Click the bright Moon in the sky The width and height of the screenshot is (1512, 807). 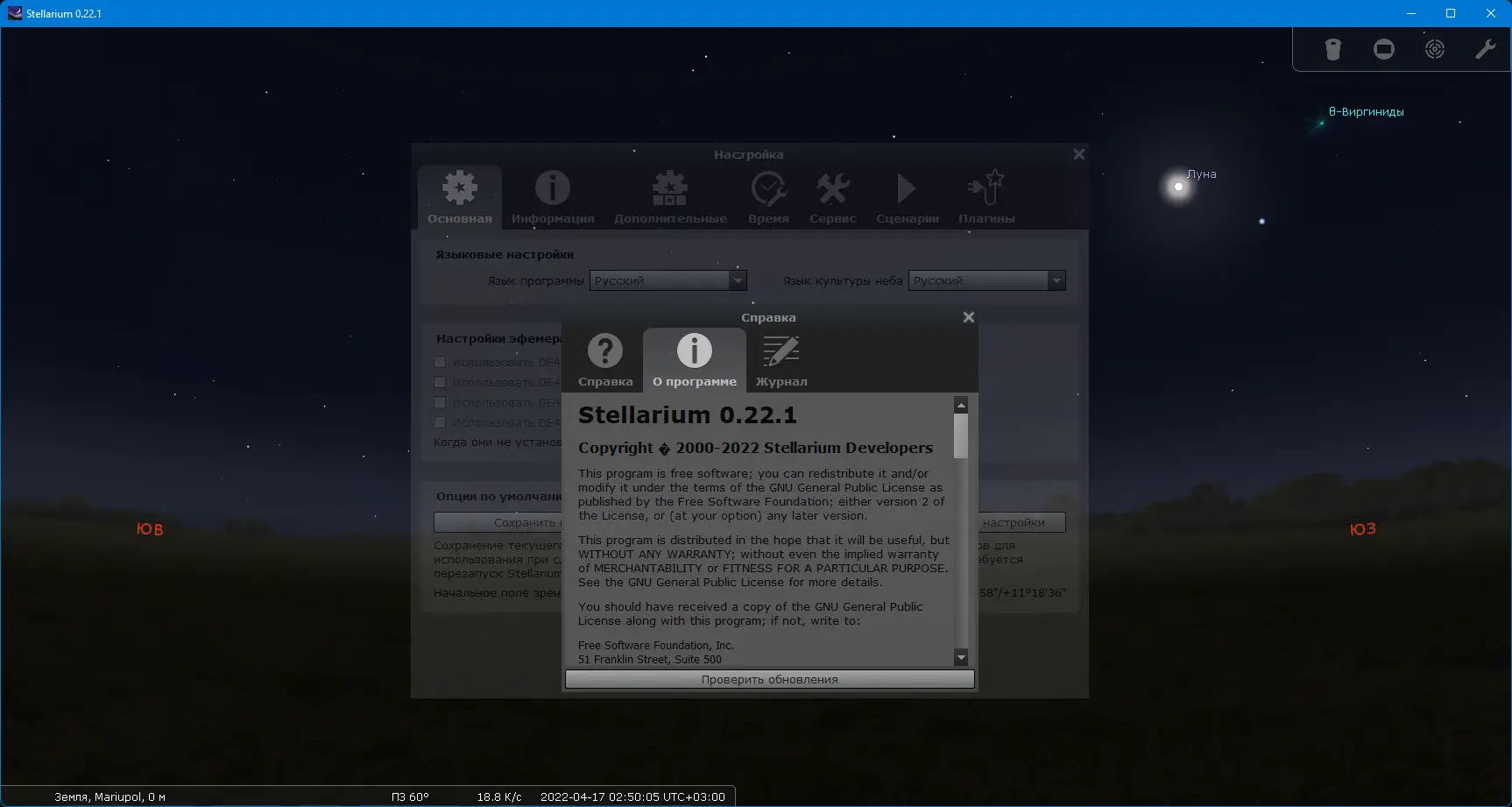pos(1178,186)
